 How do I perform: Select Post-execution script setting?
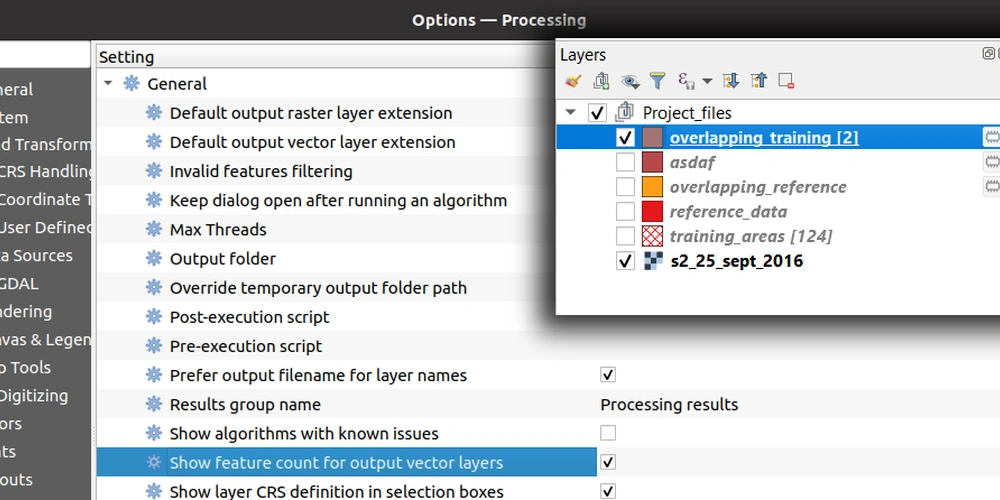(249, 317)
